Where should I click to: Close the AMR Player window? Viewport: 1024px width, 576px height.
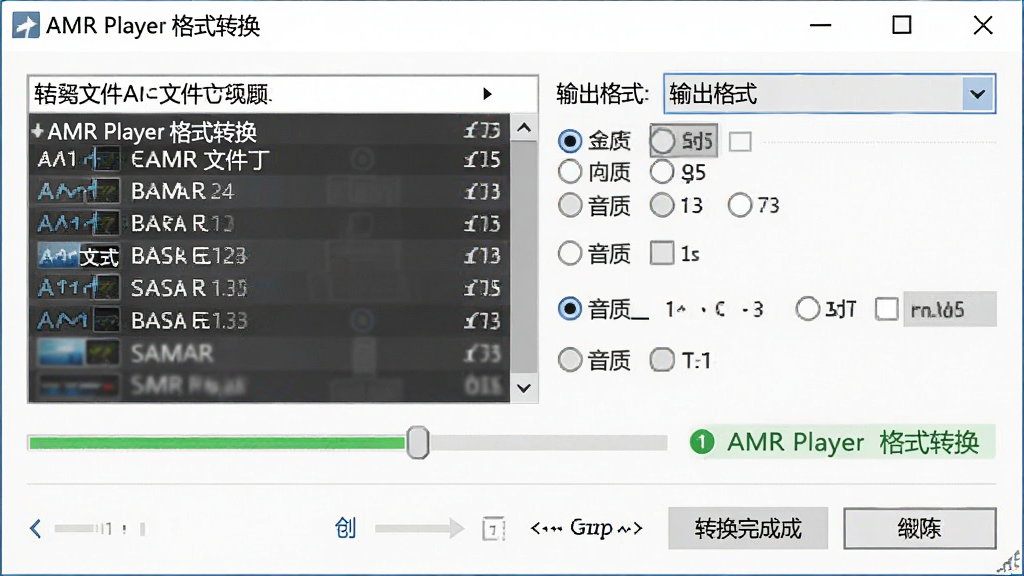(983, 25)
